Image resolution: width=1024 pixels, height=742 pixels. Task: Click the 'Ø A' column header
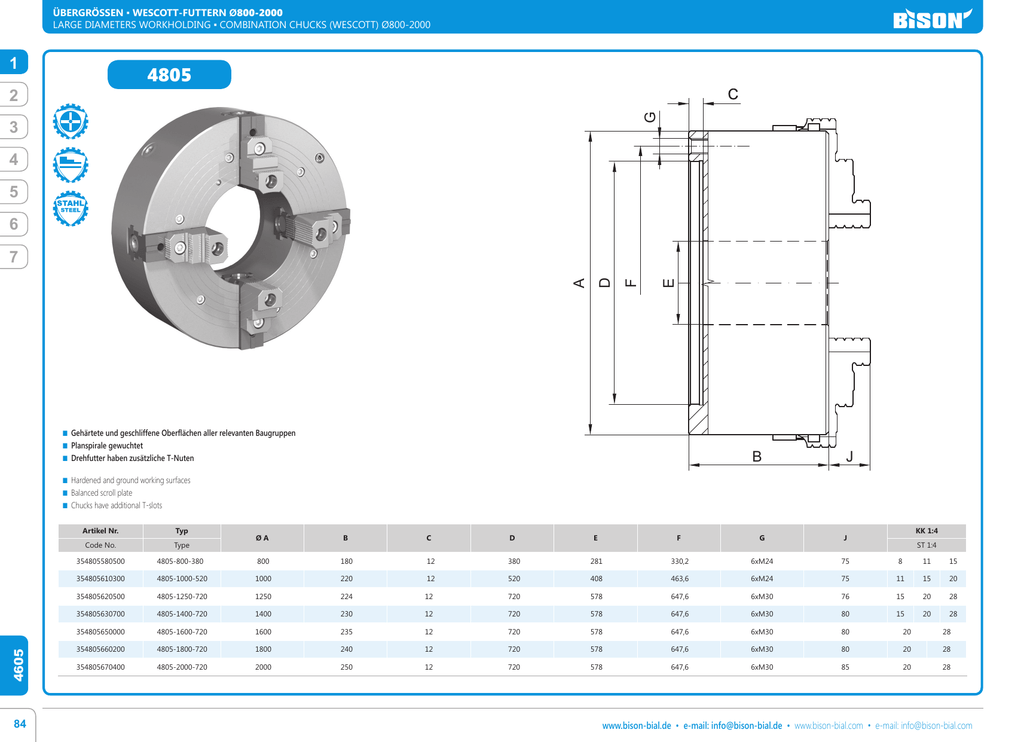point(263,539)
